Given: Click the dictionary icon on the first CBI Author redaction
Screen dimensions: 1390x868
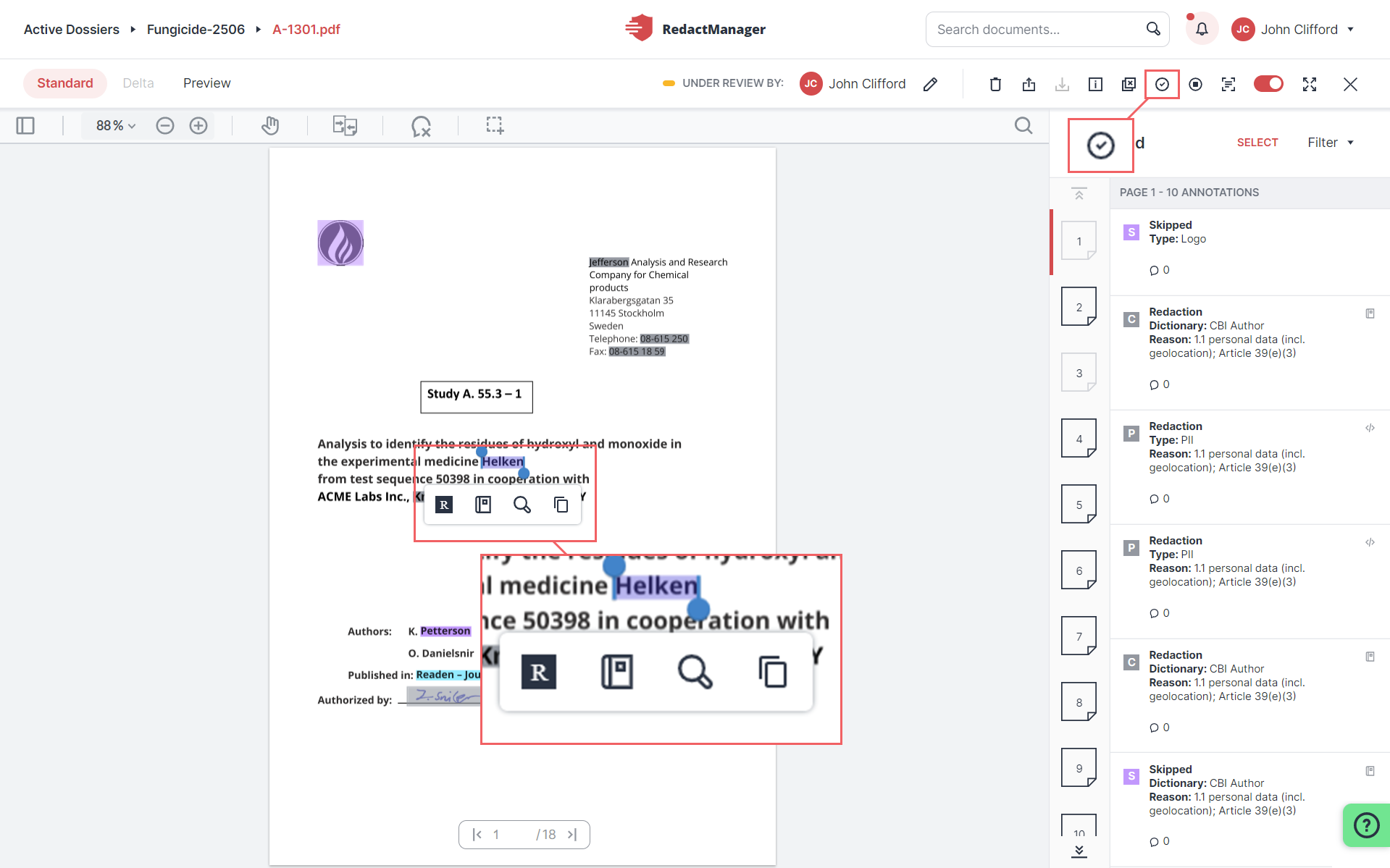Looking at the screenshot, I should click(x=1370, y=313).
